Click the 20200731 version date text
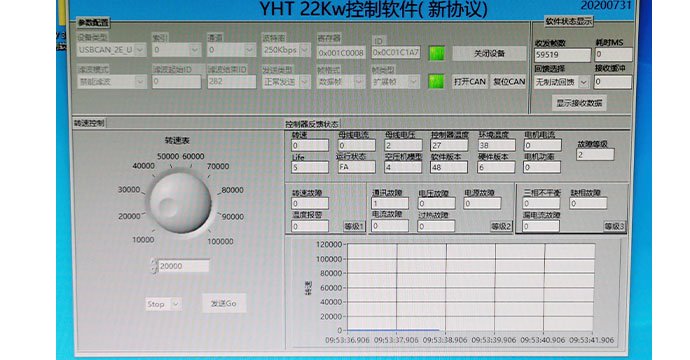 606,5
